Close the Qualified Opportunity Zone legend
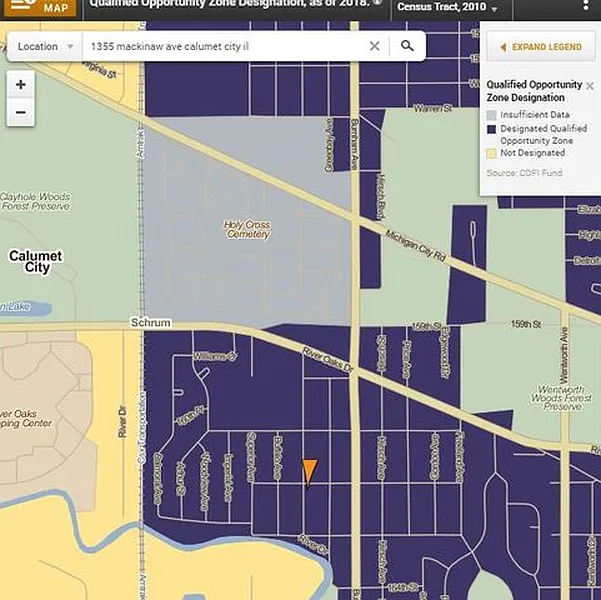The image size is (601, 600). (x=589, y=86)
